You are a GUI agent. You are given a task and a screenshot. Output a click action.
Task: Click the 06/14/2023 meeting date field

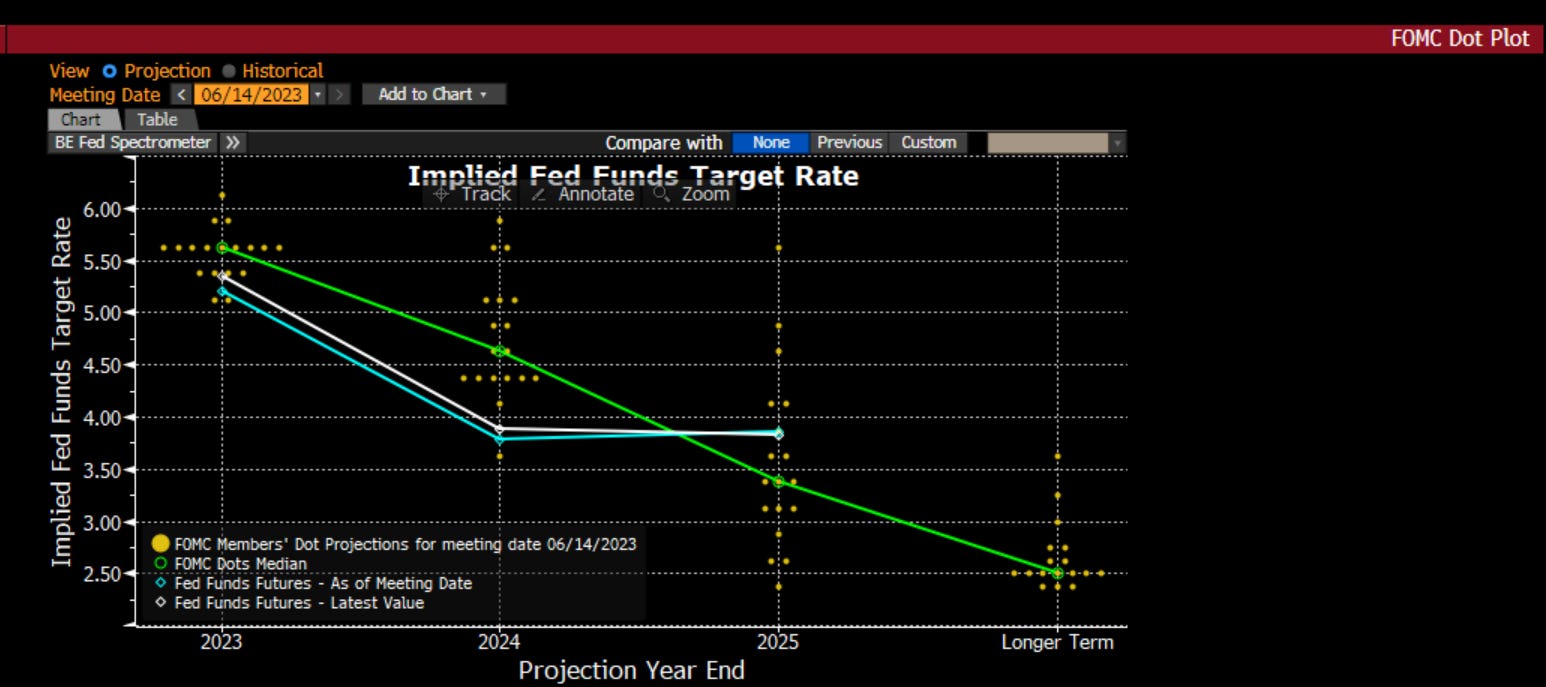(x=251, y=95)
